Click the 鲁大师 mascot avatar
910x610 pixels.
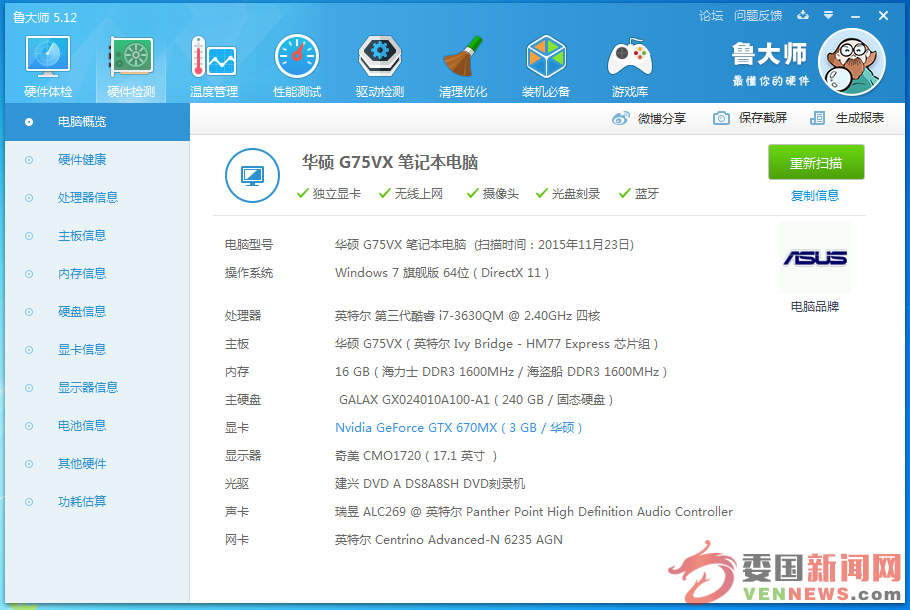tap(851, 62)
